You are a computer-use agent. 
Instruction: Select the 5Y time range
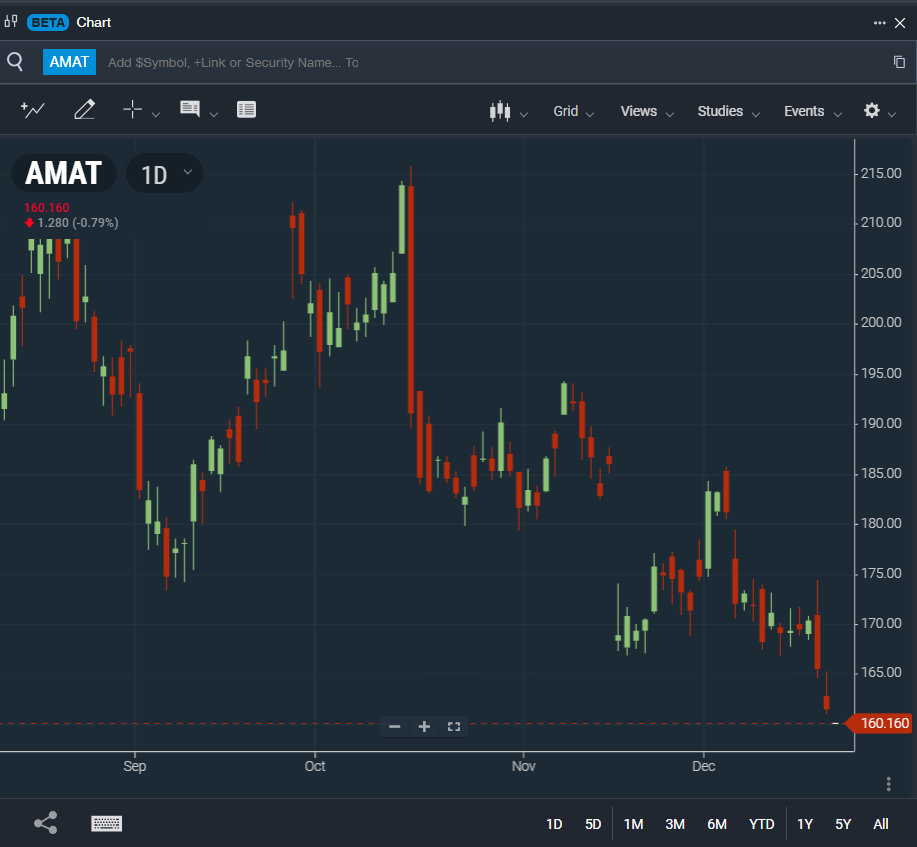[843, 824]
